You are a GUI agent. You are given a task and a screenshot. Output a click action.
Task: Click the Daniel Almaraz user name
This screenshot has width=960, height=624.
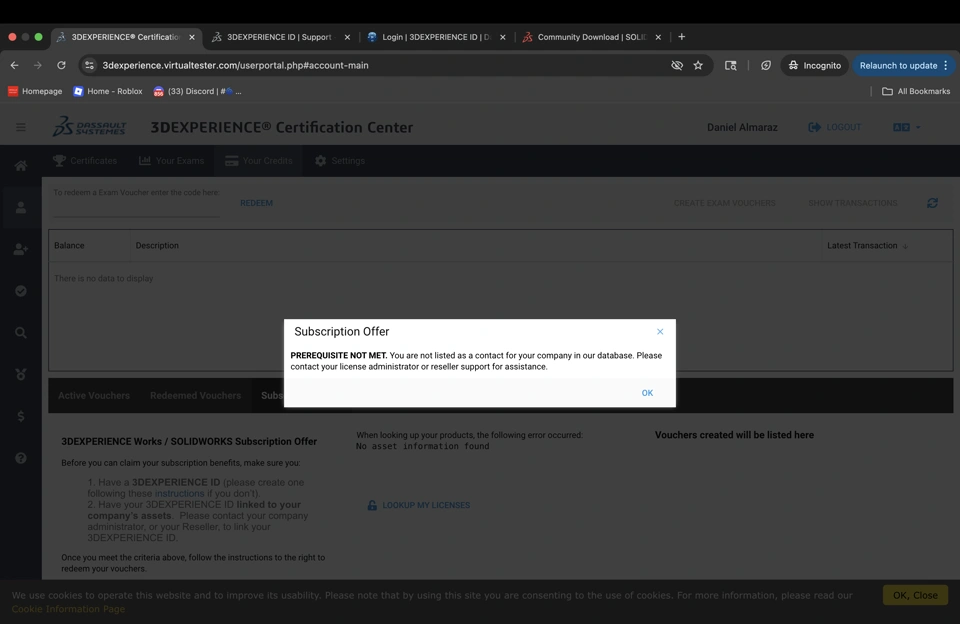(742, 127)
